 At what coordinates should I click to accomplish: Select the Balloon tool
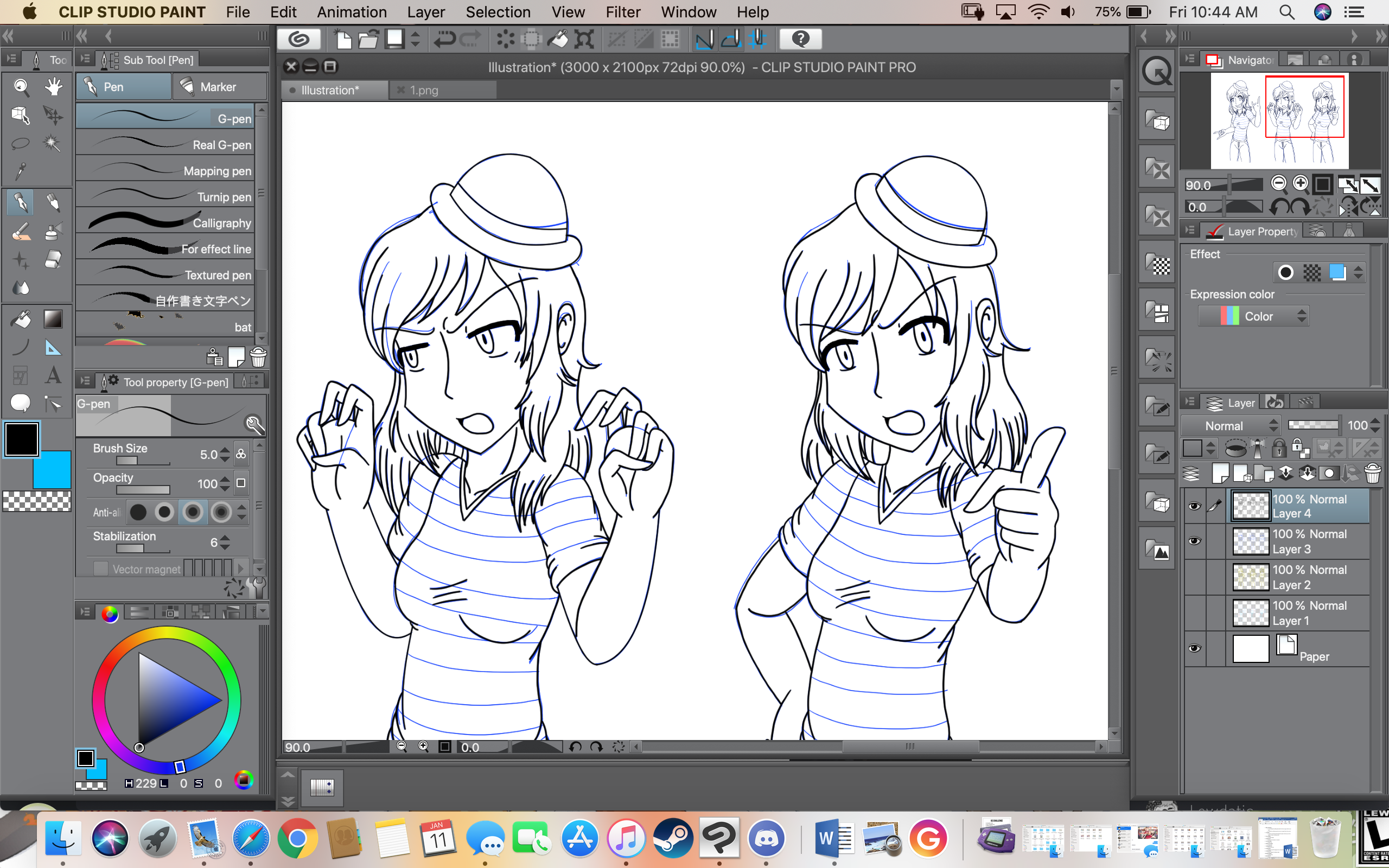tap(21, 403)
